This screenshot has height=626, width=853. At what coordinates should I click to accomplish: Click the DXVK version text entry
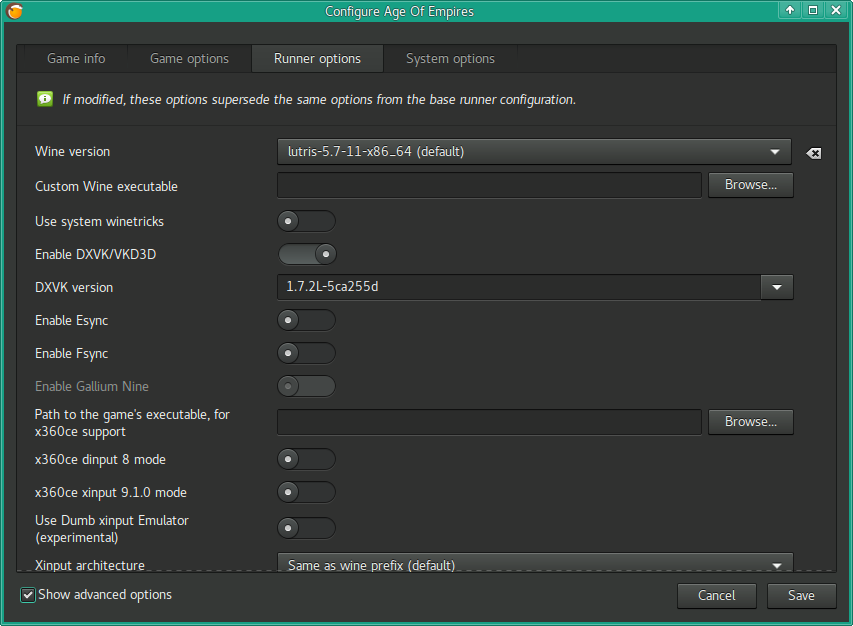519,287
